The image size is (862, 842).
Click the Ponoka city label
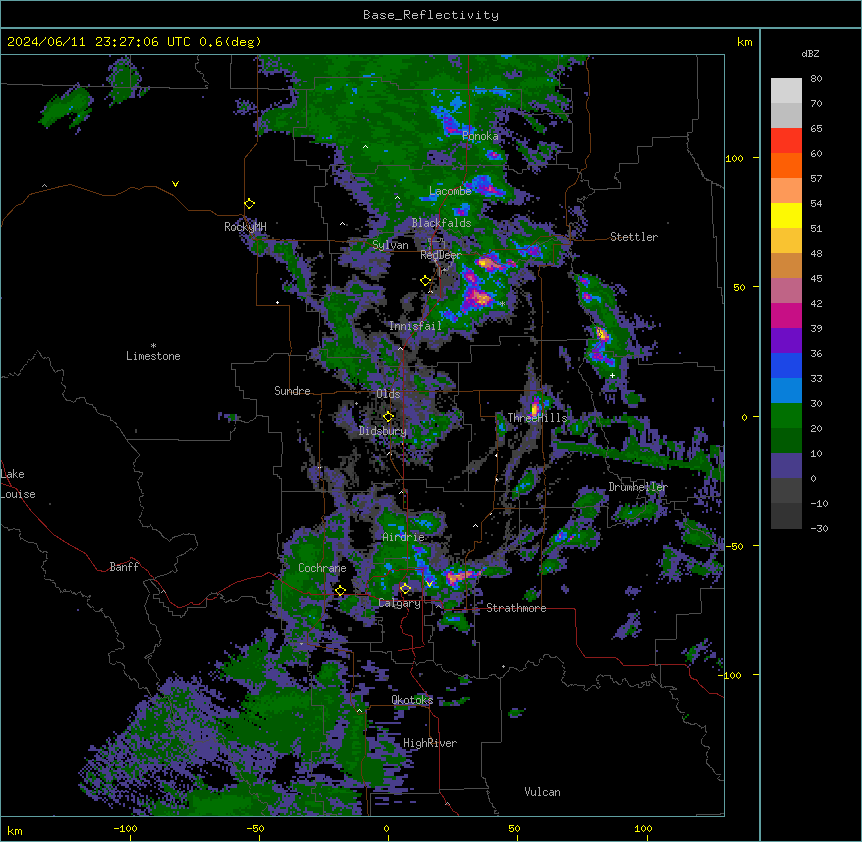coord(480,136)
